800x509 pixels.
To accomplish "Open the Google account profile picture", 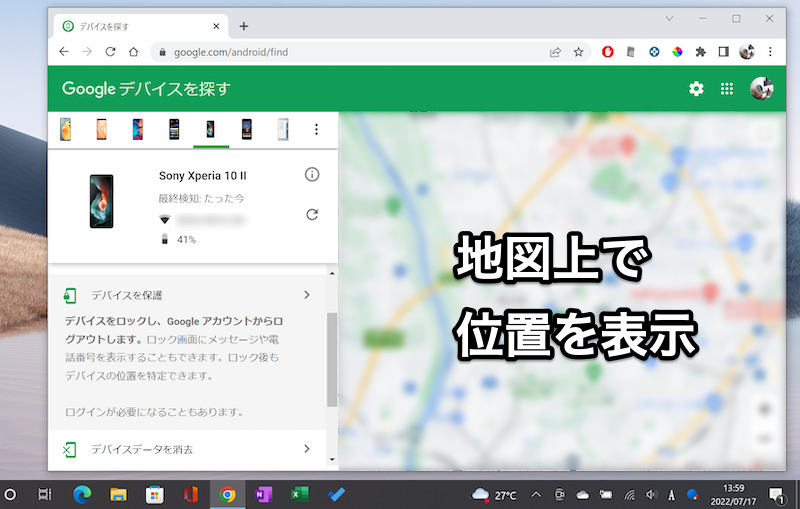I will pos(761,89).
